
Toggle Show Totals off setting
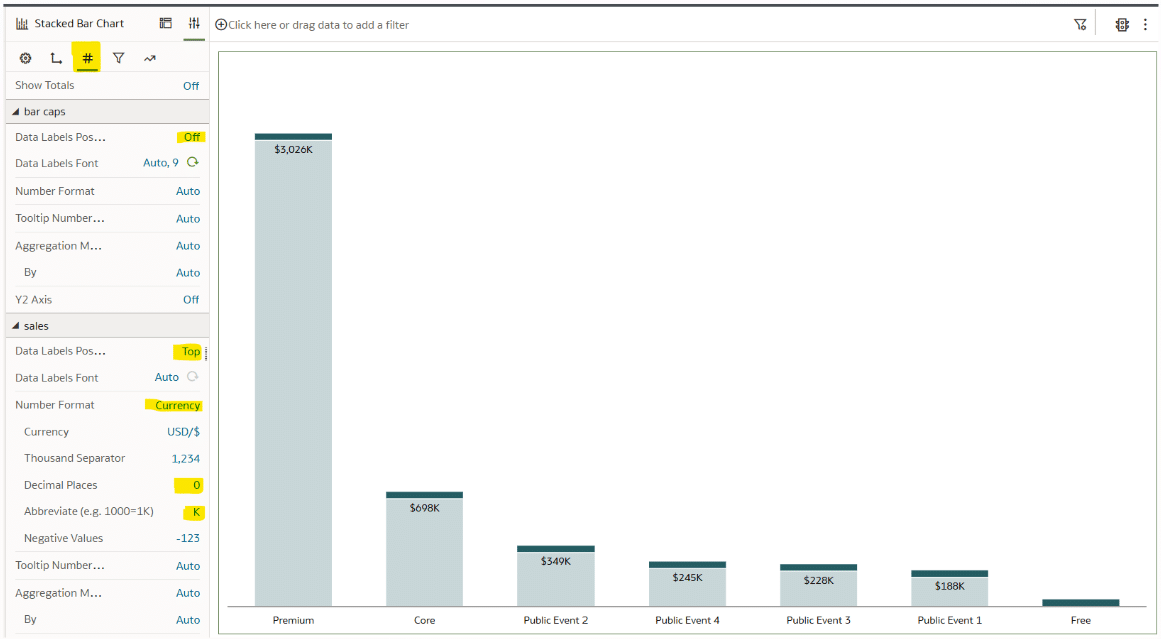[191, 85]
